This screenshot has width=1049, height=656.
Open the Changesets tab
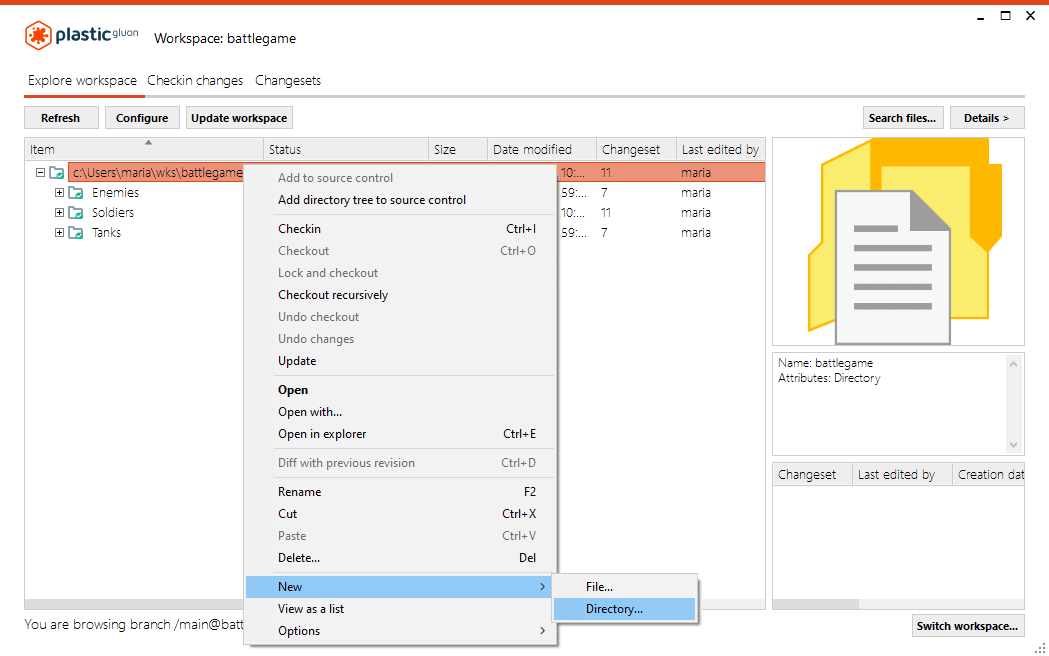[x=288, y=80]
